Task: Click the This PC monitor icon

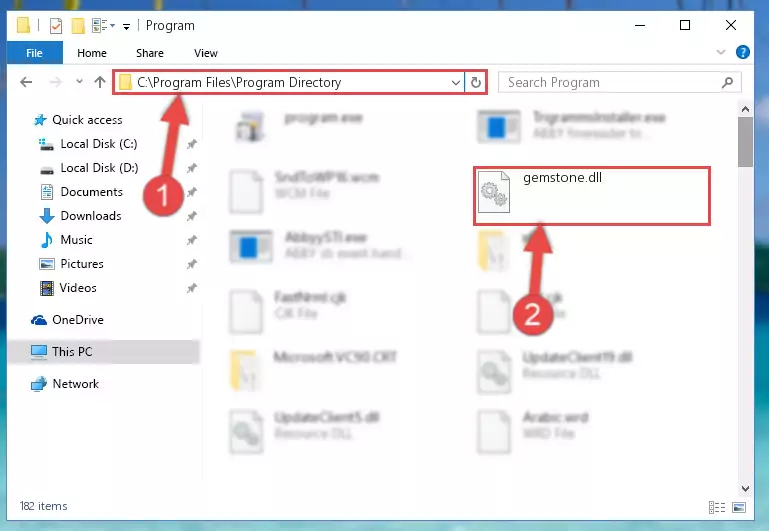Action: (x=39, y=352)
